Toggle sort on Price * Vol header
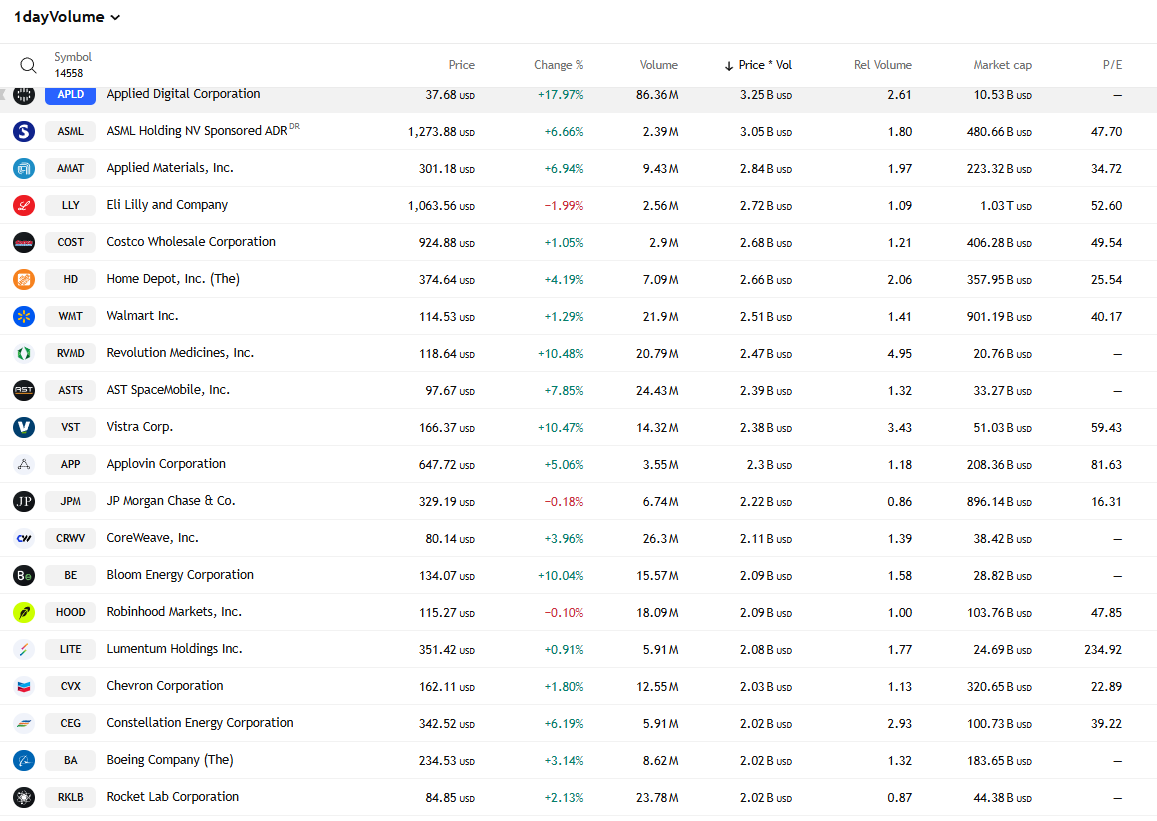Screen dimensions: 1157x821 tap(758, 65)
